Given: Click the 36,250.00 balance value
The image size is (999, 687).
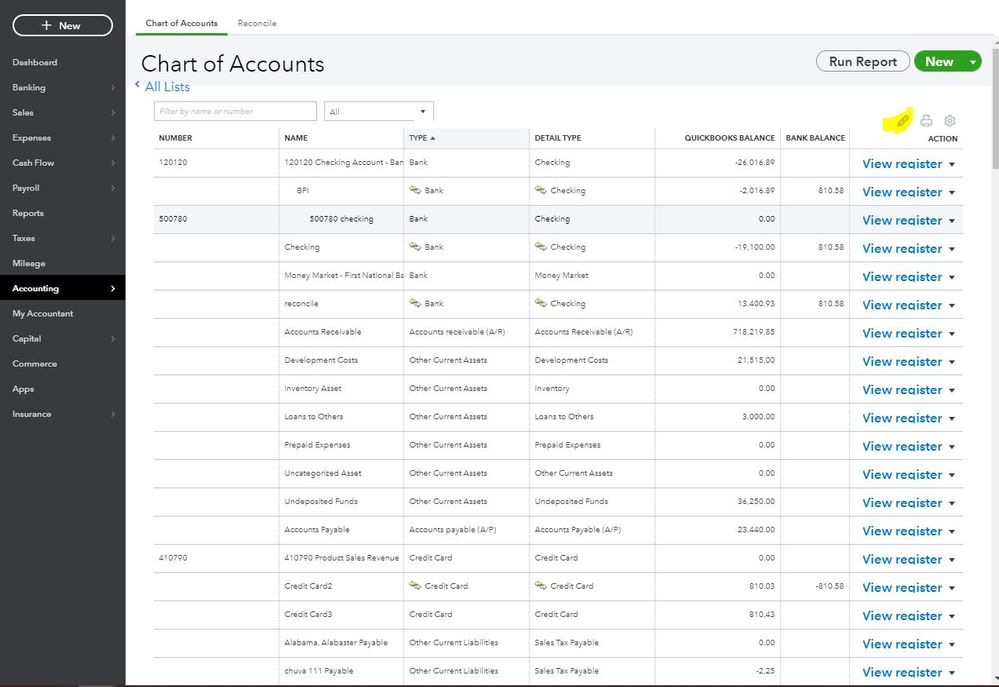Looking at the screenshot, I should 756,502.
